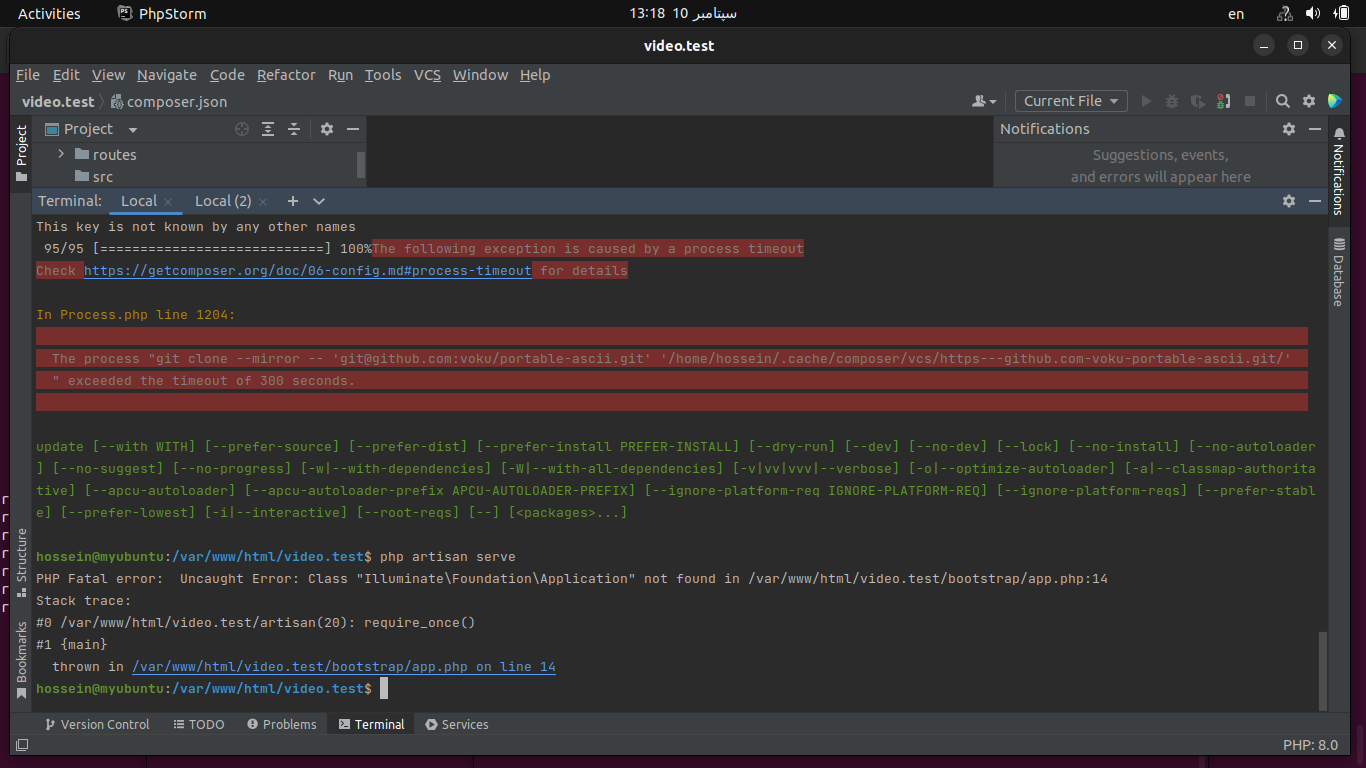Open PhpStorm app menu in top bar

[162, 13]
